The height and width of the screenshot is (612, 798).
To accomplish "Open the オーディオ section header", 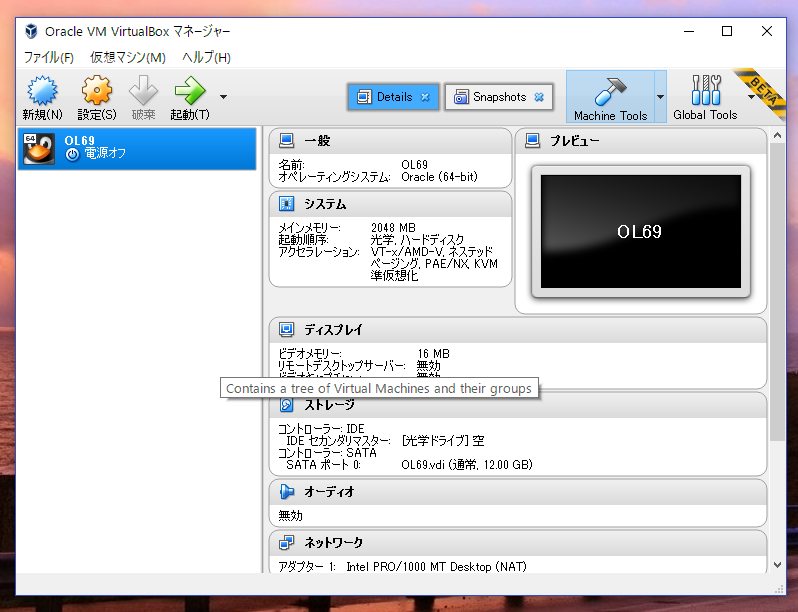I will 518,492.
